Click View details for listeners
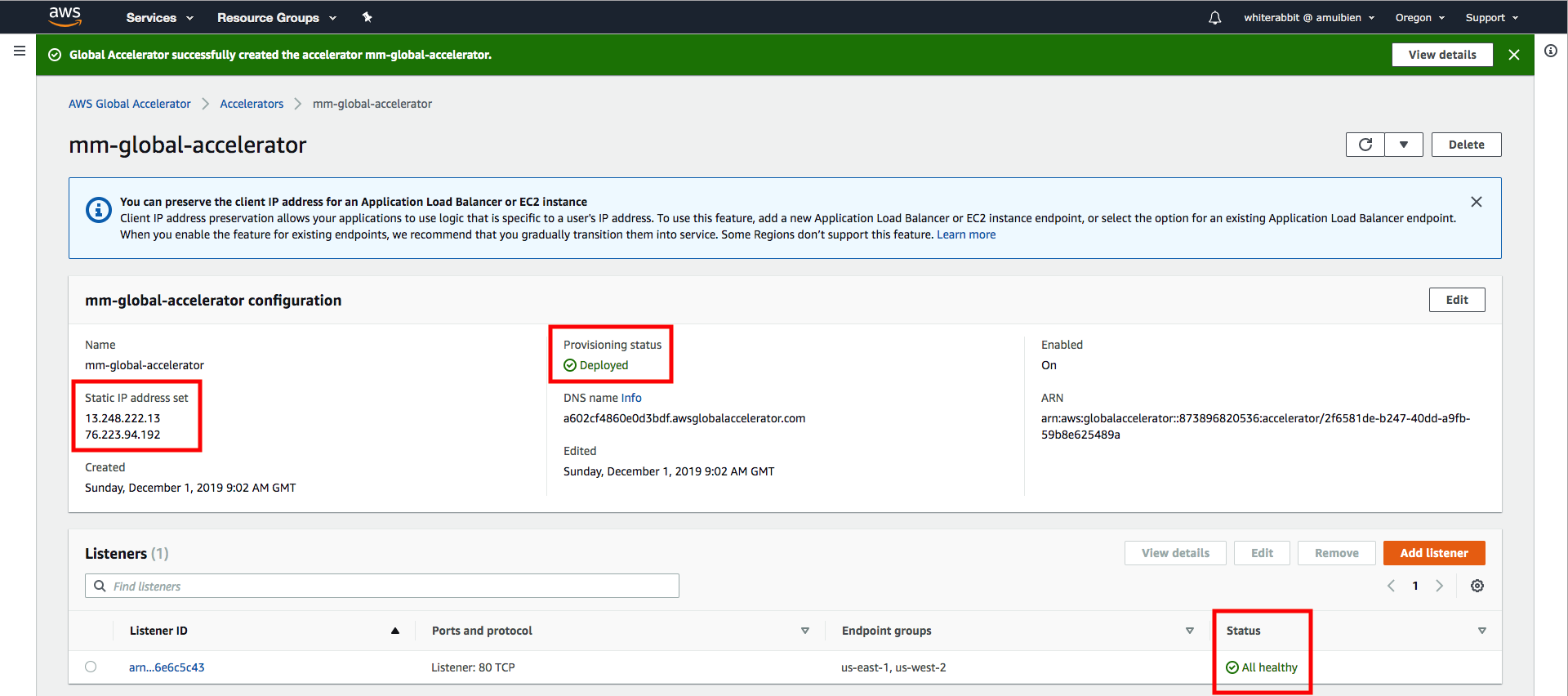Screen dimensions: 1568x696 [1175, 553]
